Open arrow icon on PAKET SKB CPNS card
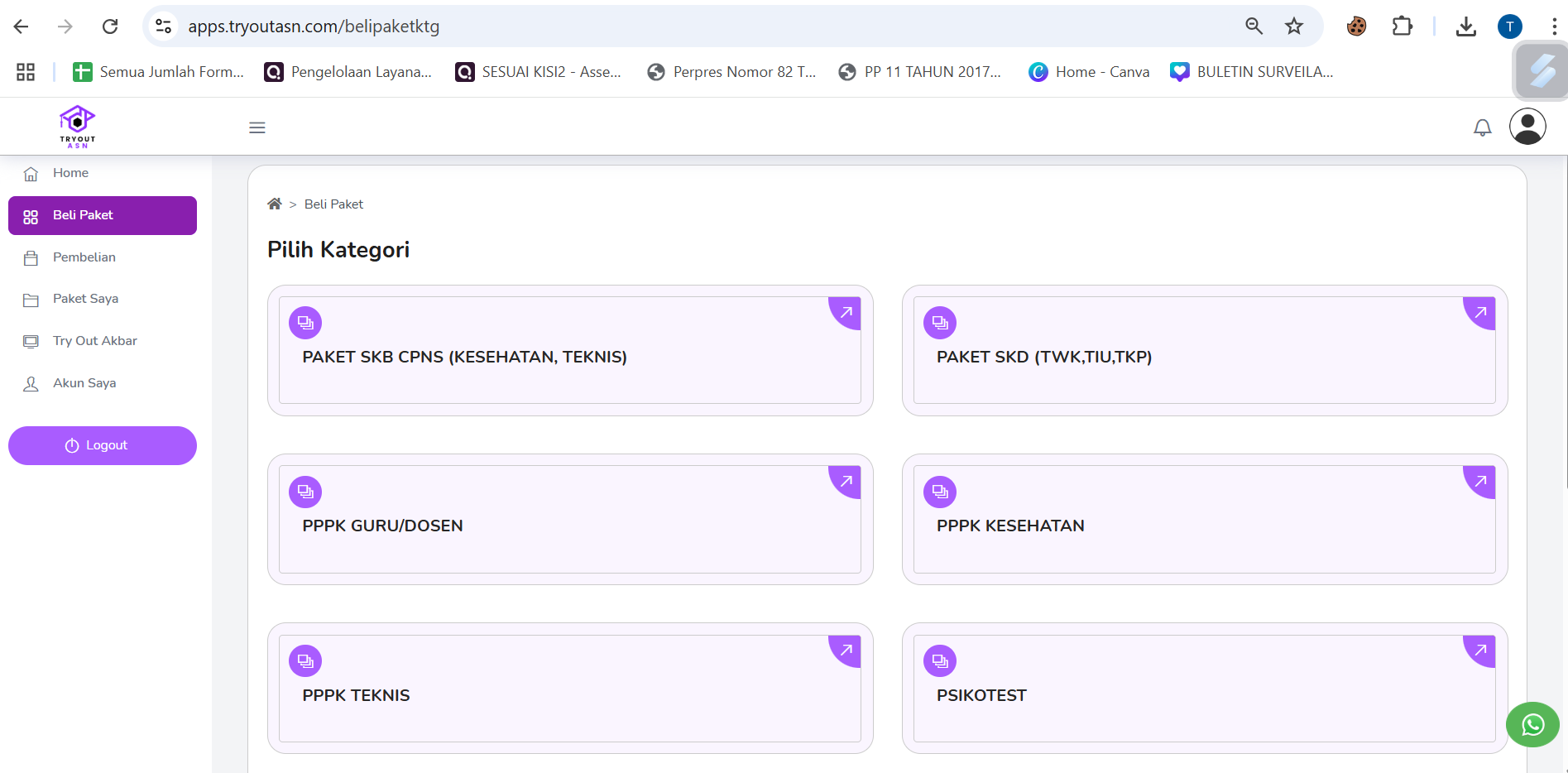The height and width of the screenshot is (773, 1568). [x=846, y=313]
